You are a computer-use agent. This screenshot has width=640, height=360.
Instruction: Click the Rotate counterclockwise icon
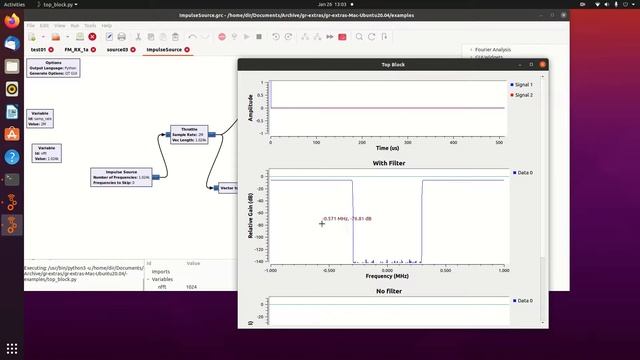click(276, 37)
